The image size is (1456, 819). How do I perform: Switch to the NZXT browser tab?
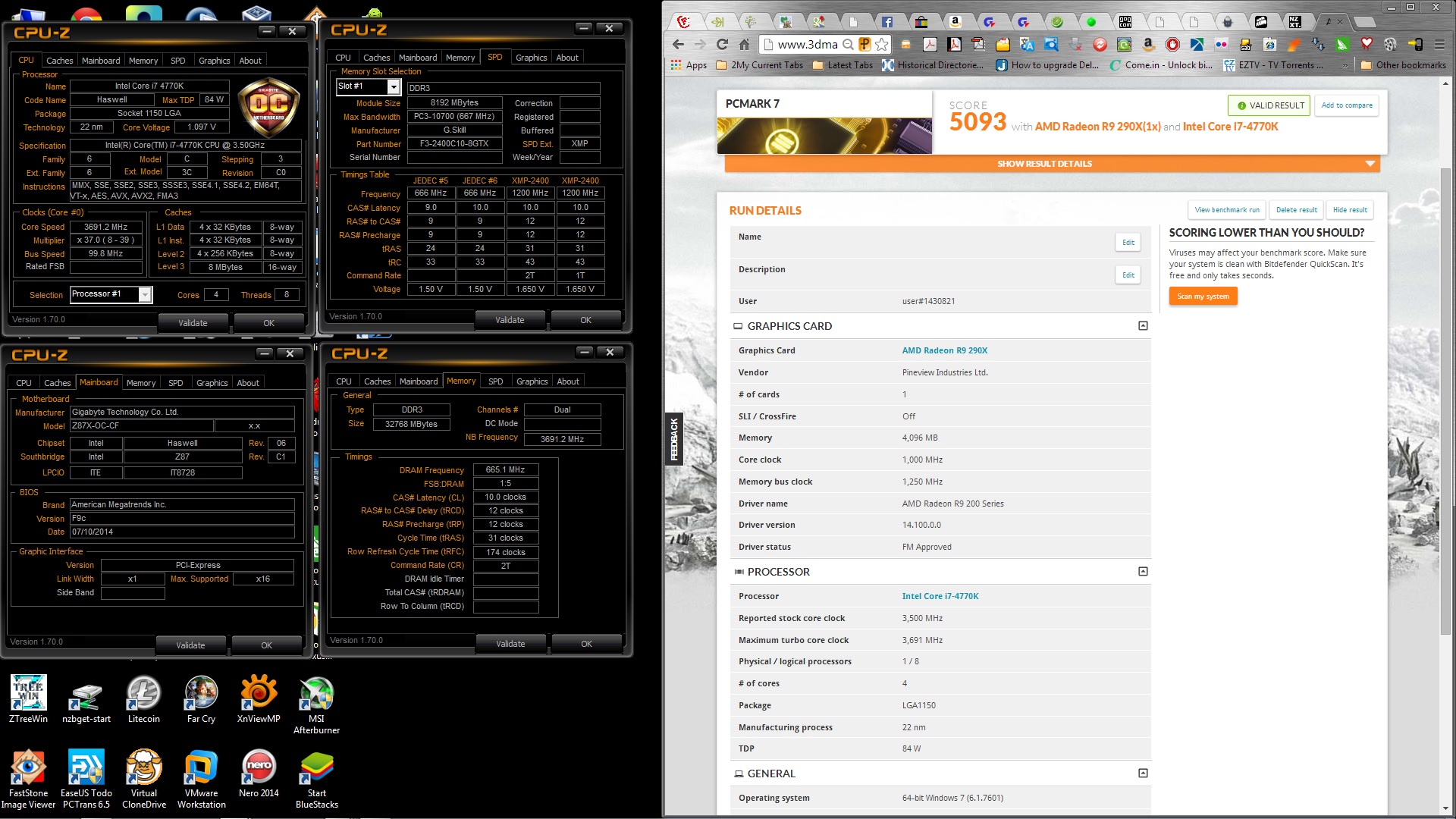click(1294, 22)
